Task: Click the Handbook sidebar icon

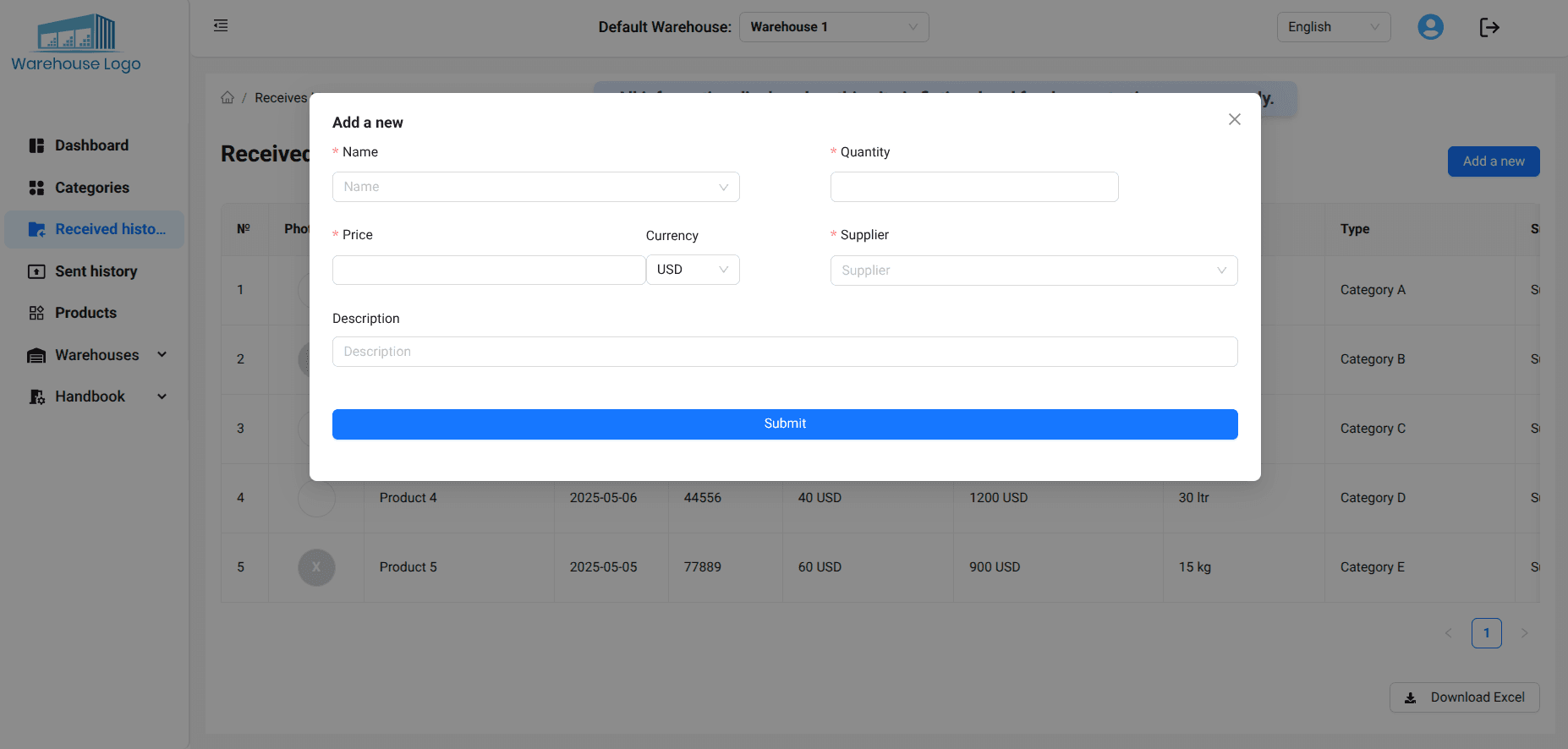Action: (36, 396)
